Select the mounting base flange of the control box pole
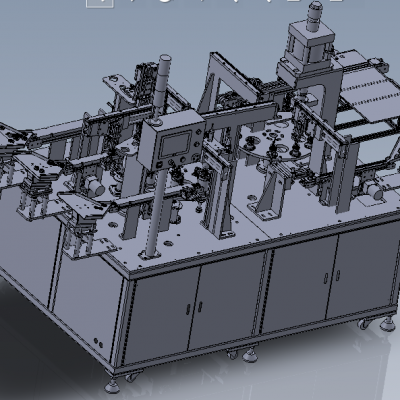The height and width of the screenshot is (400, 400). pos(150,255)
